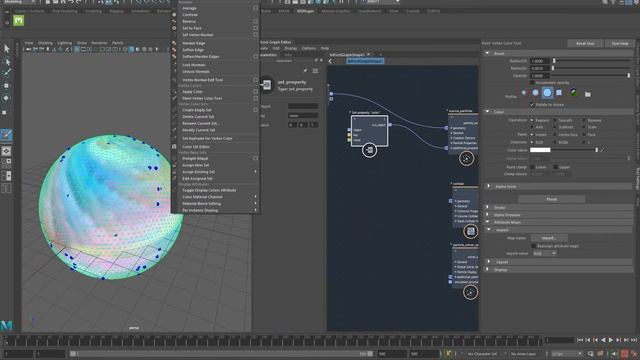
Task: Toggle Rotate to stroke checkbox
Action: click(x=532, y=104)
